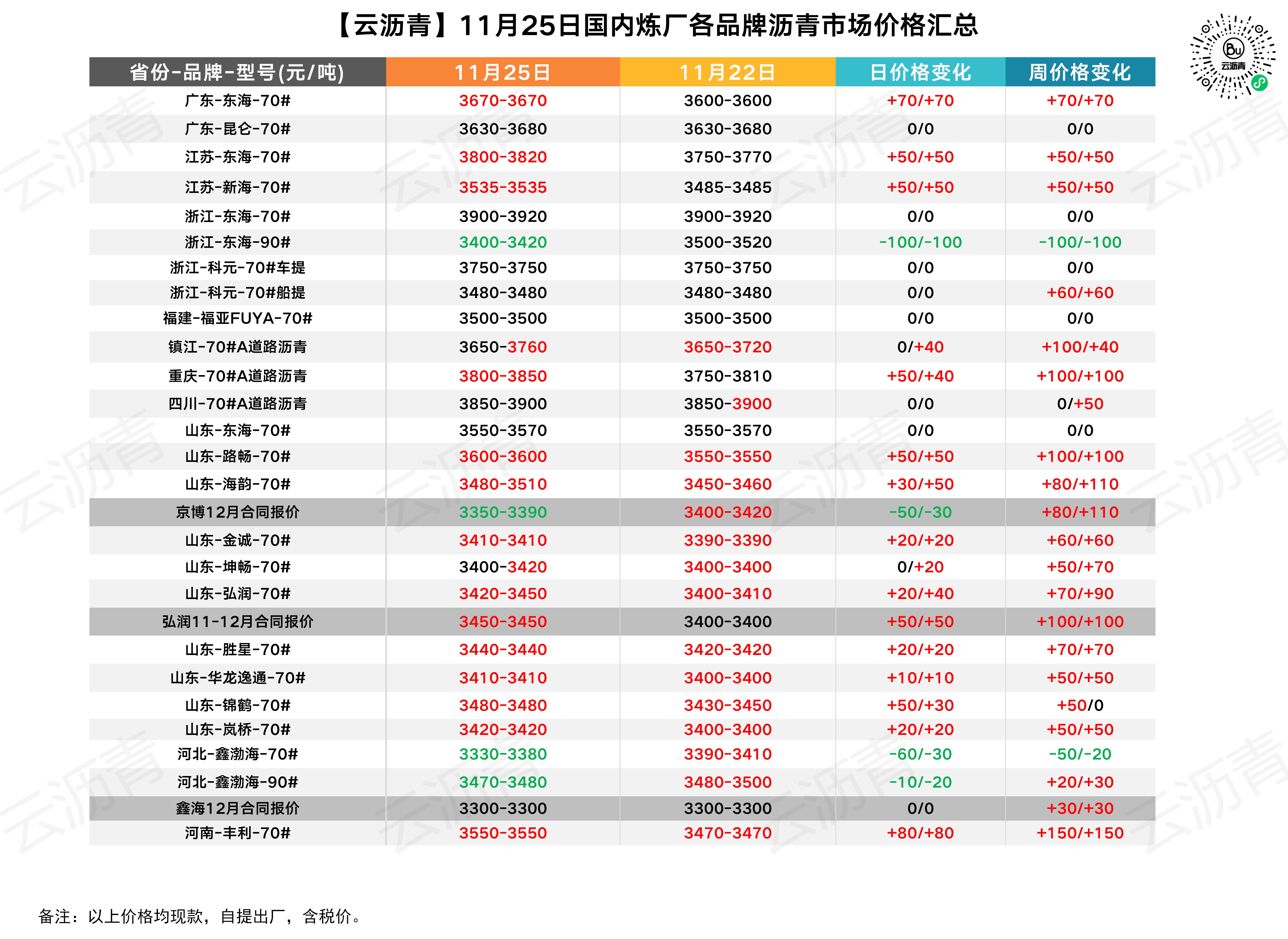Select the 省份-品牌-型号(元/吨) column header
Screen dimensions: 1288x939
point(237,72)
